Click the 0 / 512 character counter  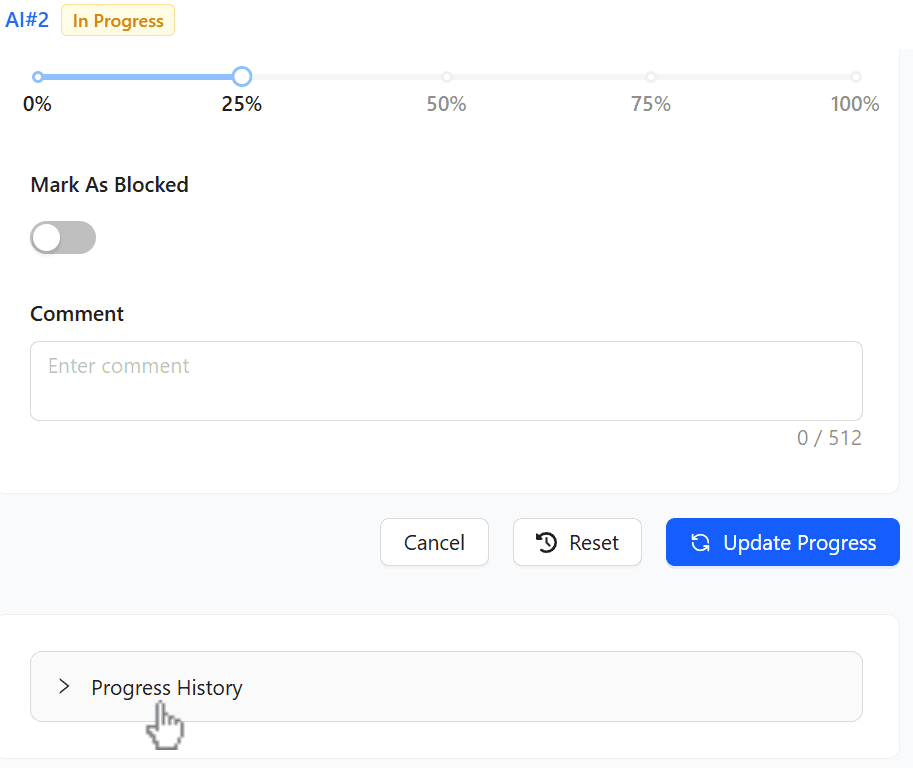click(x=829, y=437)
